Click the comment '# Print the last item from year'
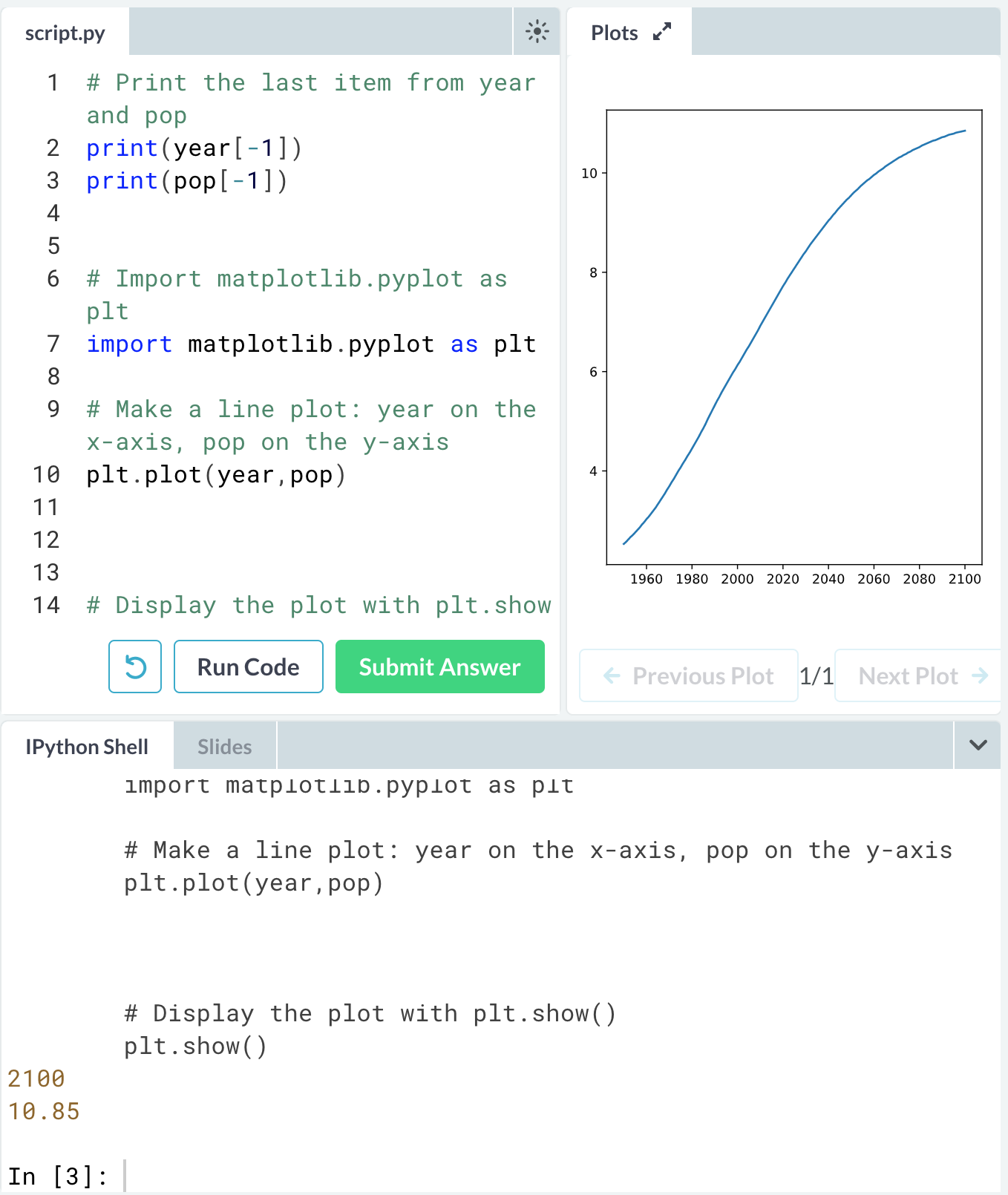The image size is (1008, 1195). coord(311,83)
